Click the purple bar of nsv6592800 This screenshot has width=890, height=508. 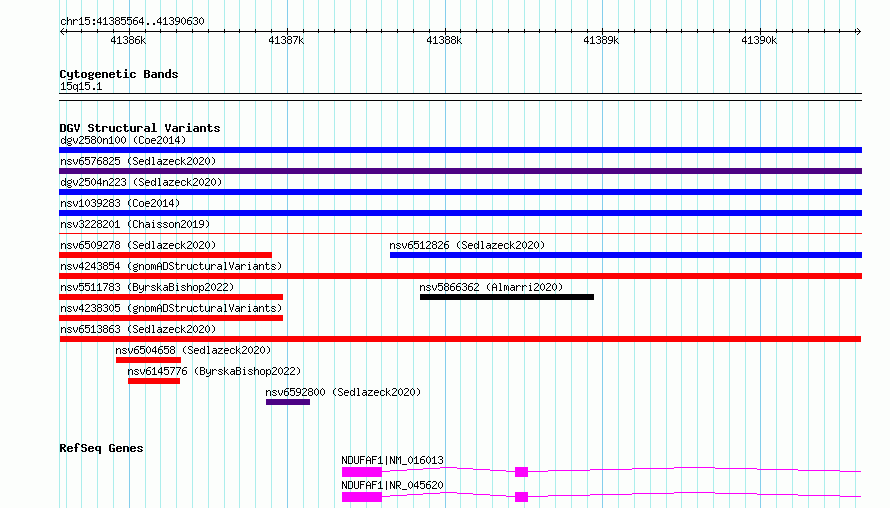(x=288, y=402)
